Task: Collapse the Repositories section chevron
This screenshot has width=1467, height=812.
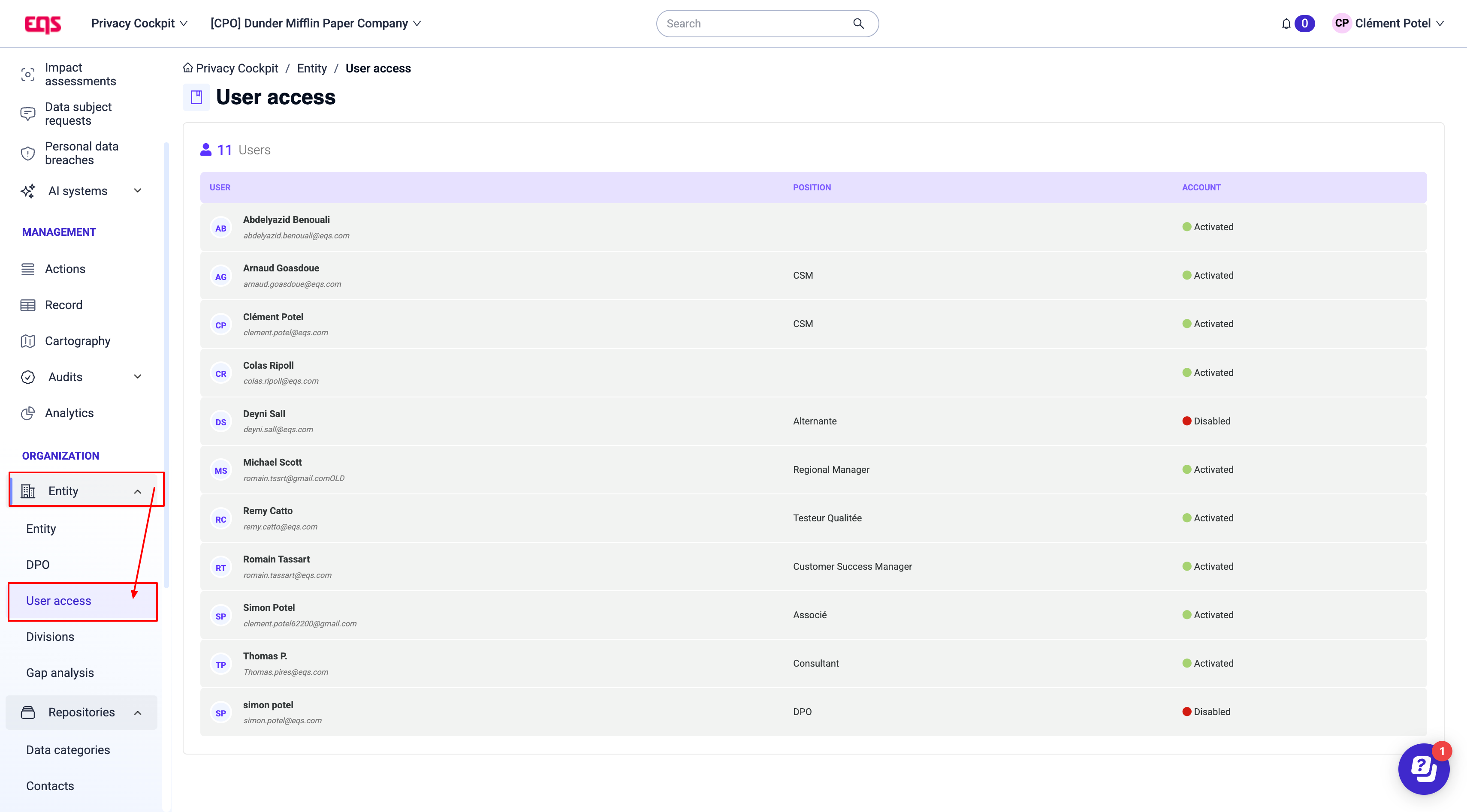Action: [x=137, y=713]
